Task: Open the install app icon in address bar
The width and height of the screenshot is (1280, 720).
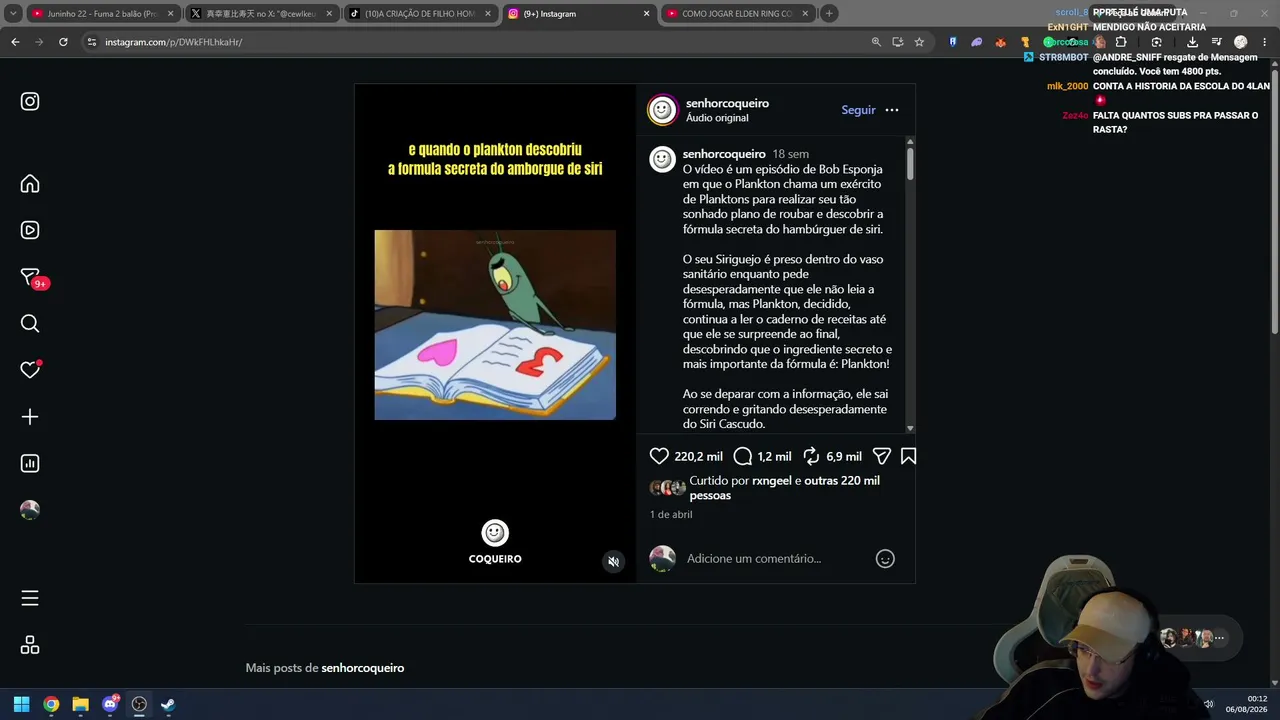Action: 897,42
